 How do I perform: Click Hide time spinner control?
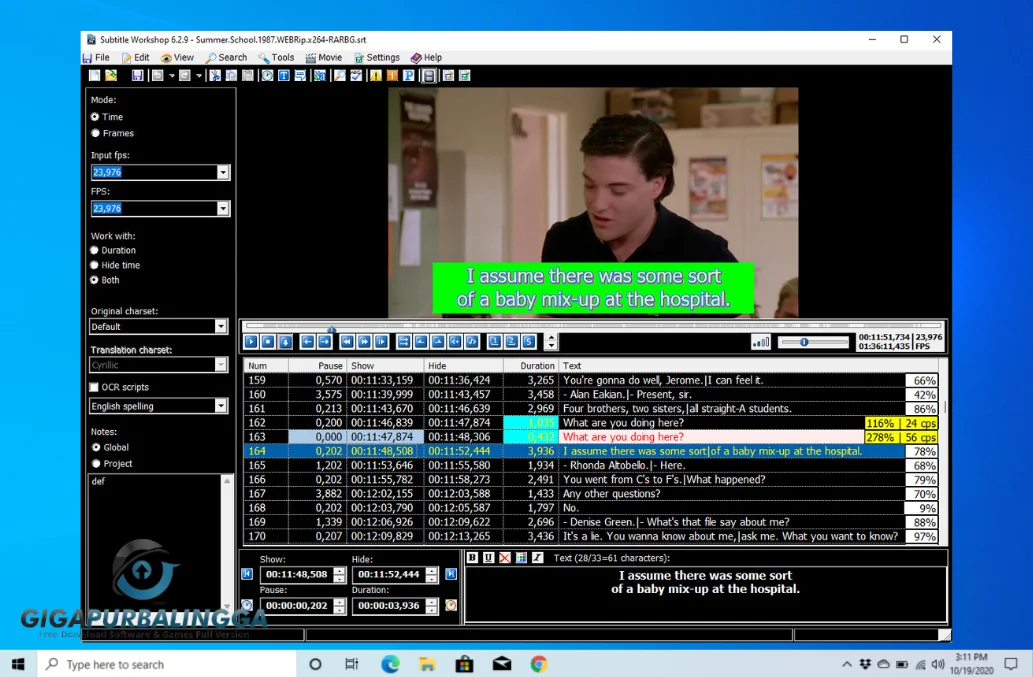click(x=432, y=574)
